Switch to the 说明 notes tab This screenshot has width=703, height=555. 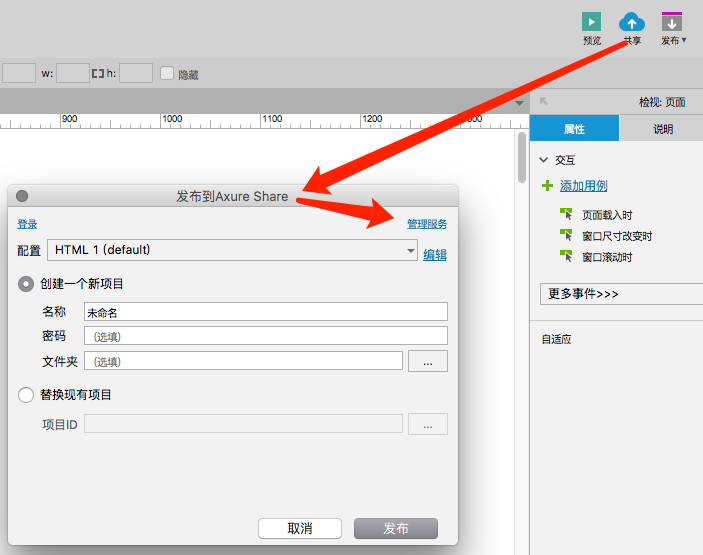(x=662, y=129)
